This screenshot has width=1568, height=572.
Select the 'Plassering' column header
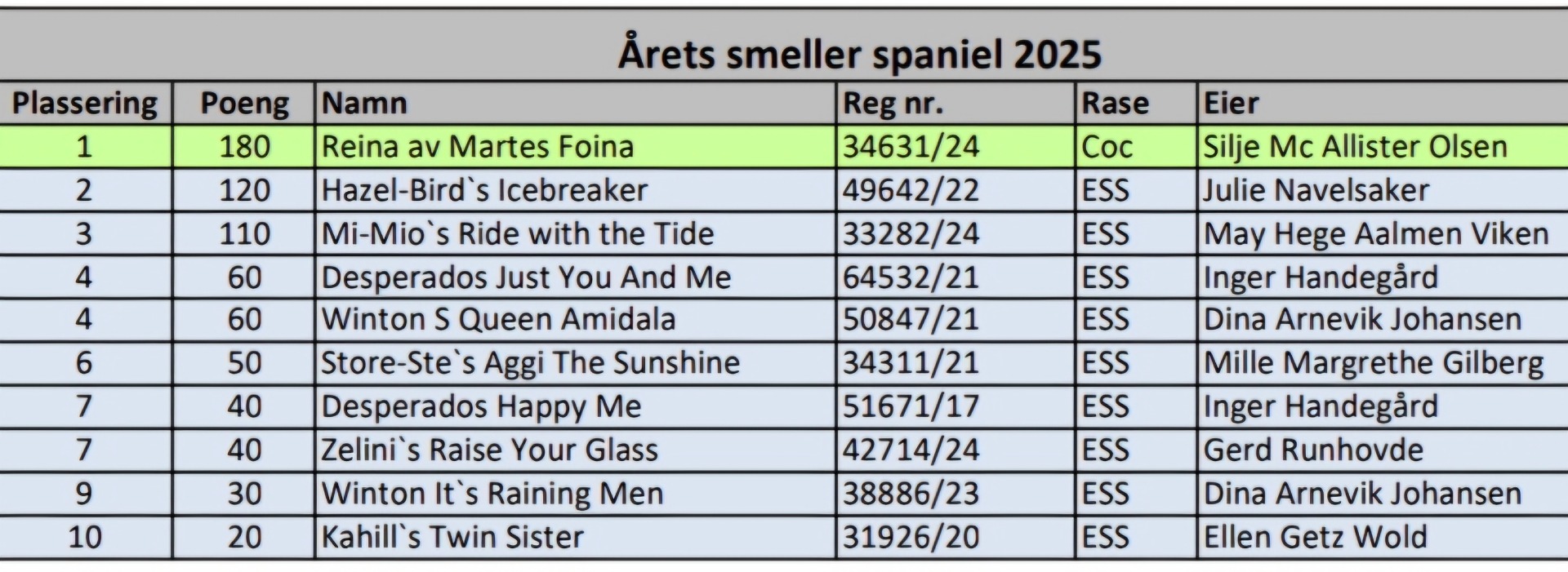(x=85, y=104)
